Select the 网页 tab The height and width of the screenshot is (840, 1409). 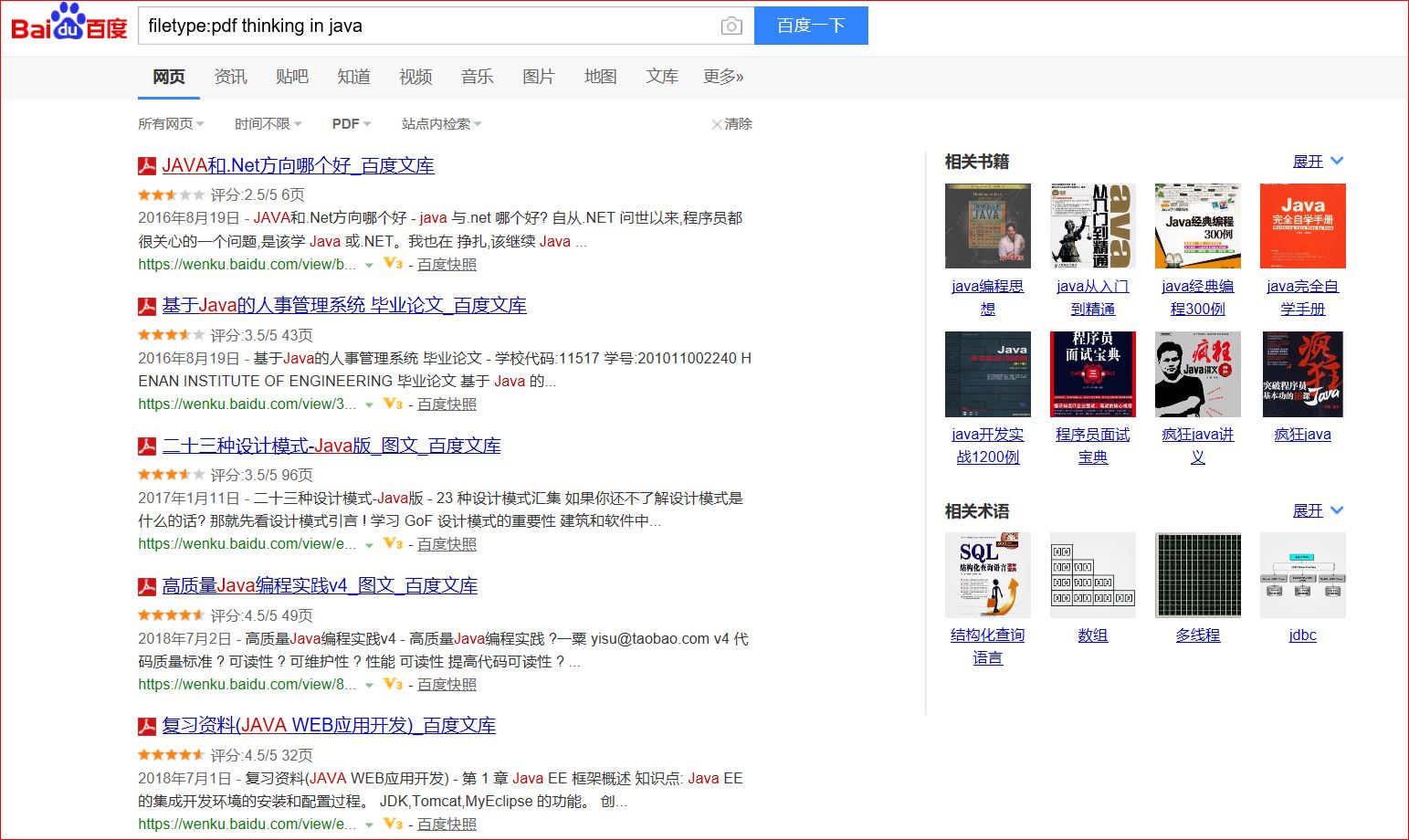169,77
